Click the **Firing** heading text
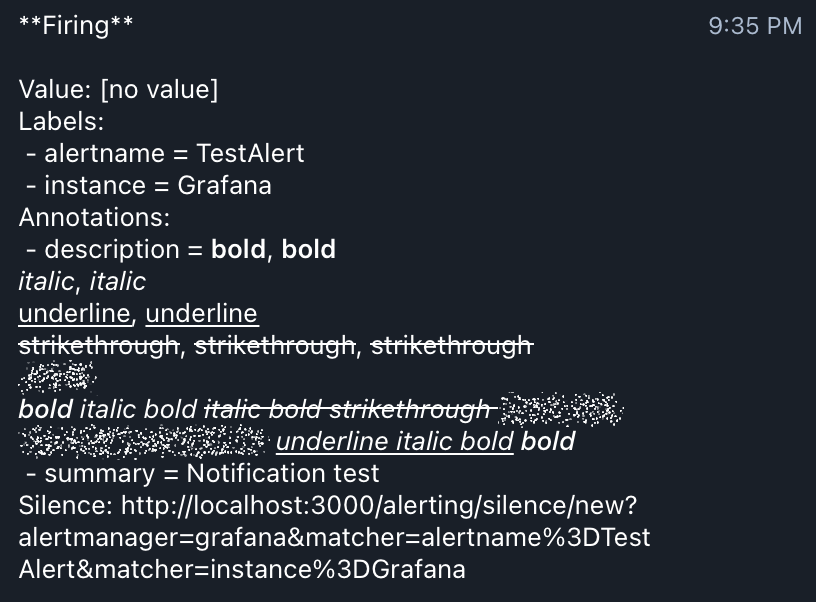The image size is (816, 602). point(76,25)
